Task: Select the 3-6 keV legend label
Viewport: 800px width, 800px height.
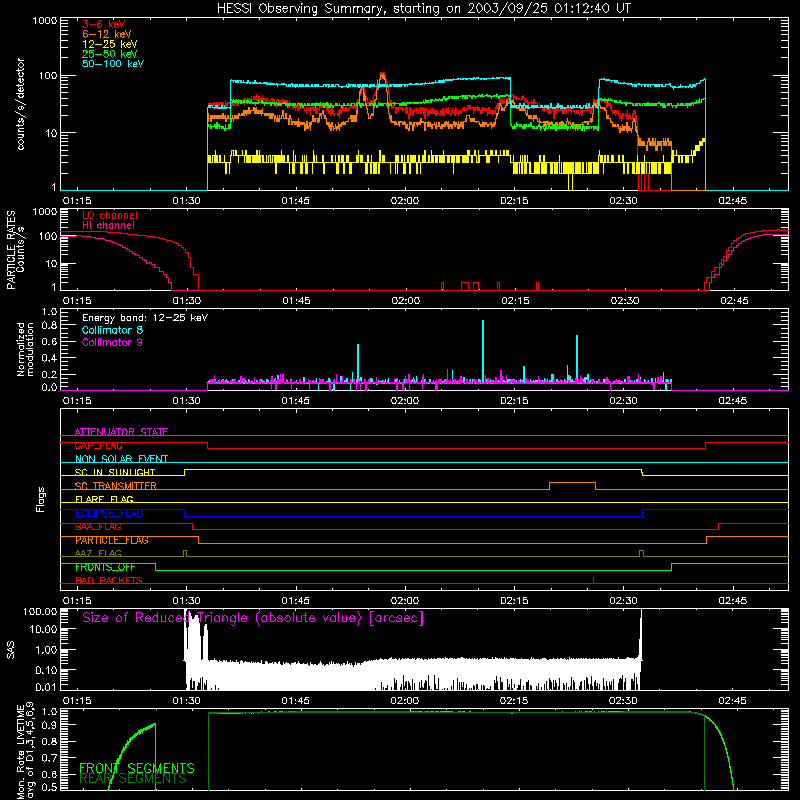Action: 104,24
